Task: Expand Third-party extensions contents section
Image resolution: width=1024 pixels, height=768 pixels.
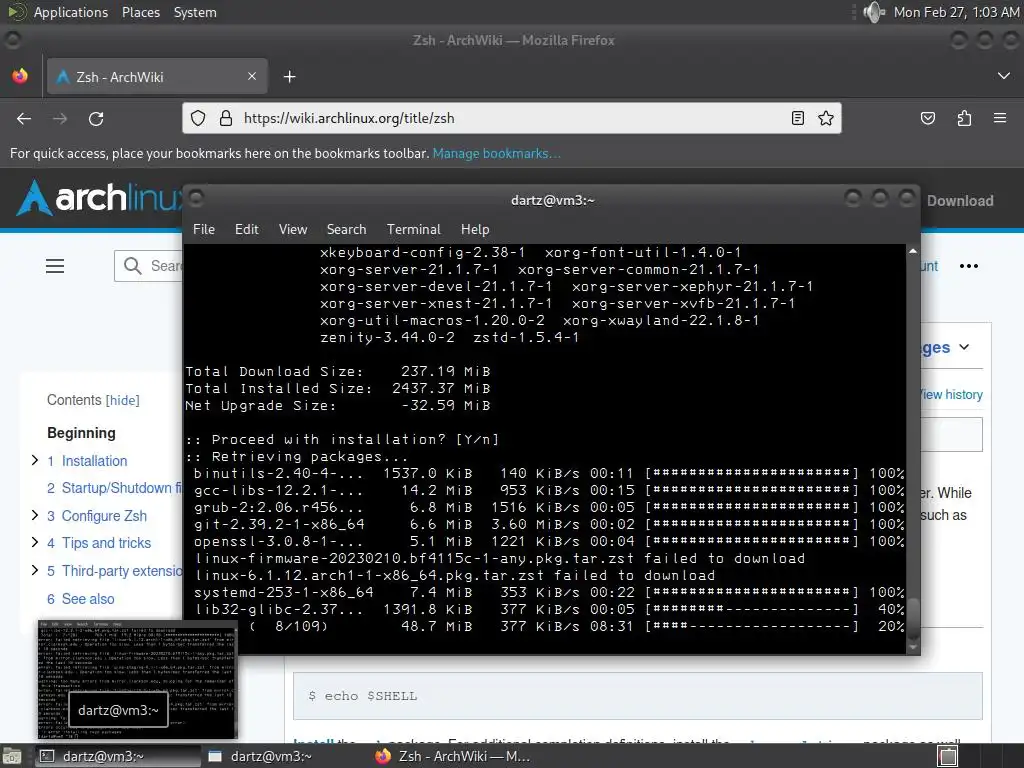Action: pyautogui.click(x=35, y=570)
